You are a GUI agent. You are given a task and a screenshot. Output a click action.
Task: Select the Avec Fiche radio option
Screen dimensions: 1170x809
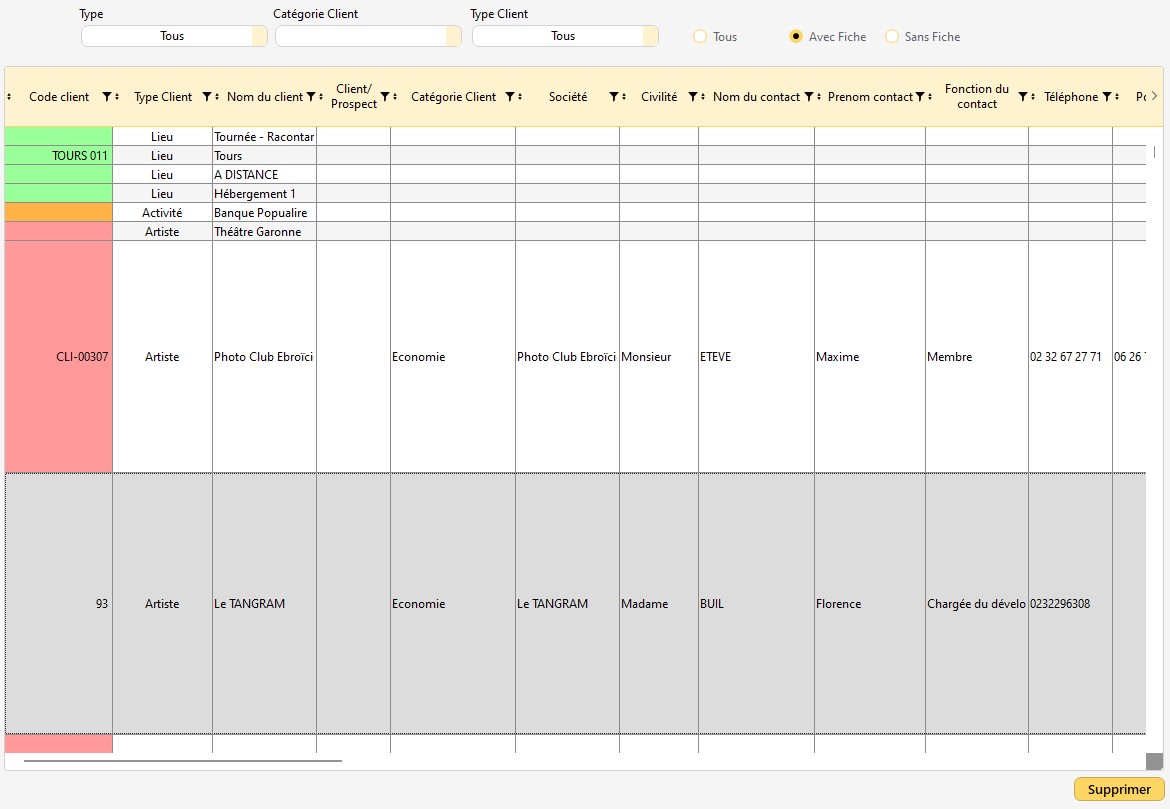[x=796, y=37]
